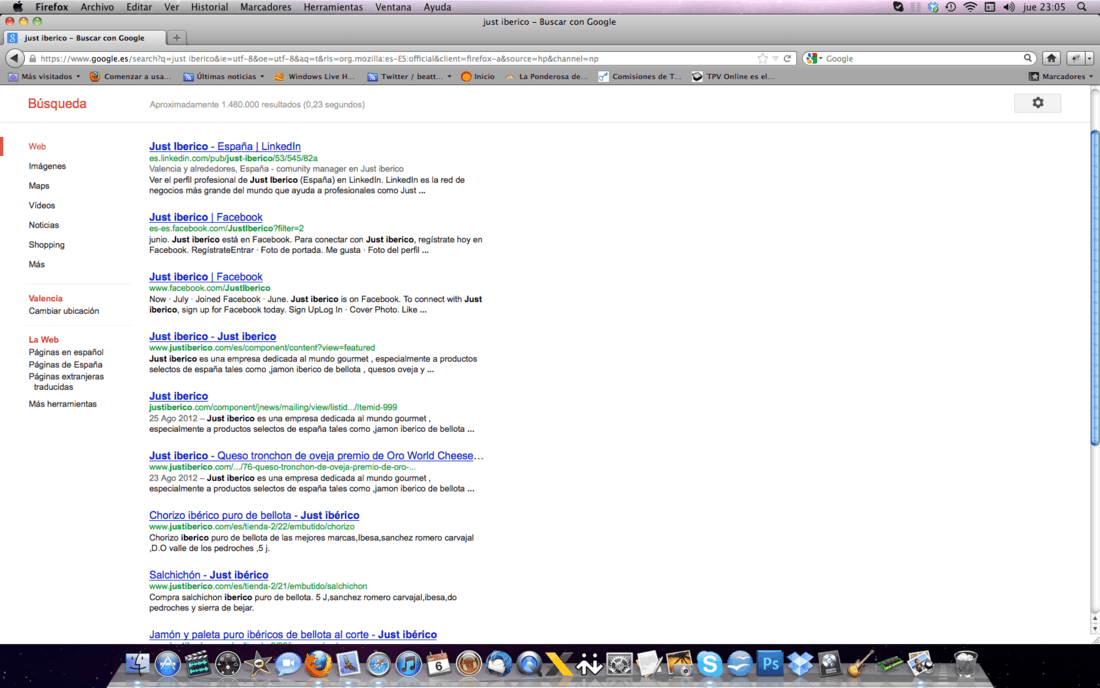Open the TPV Online es el... bookmark
Image resolution: width=1100 pixels, height=688 pixels.
pos(733,76)
